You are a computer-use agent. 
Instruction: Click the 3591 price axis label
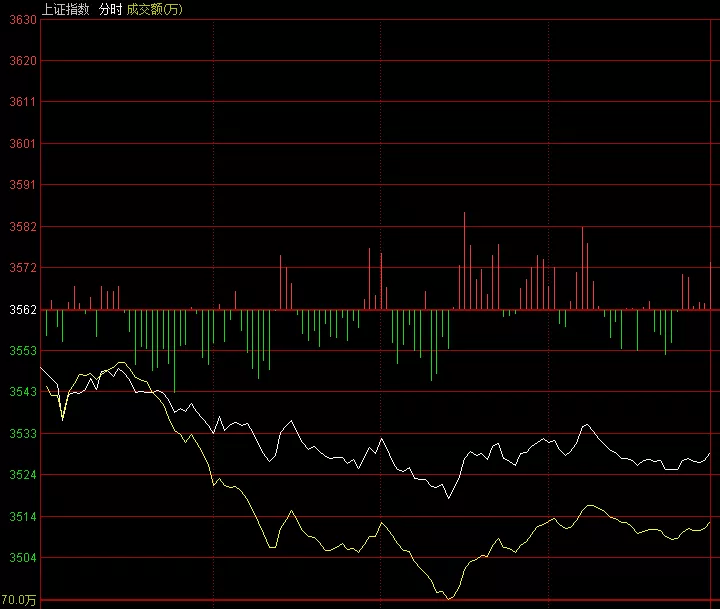pos(22,185)
